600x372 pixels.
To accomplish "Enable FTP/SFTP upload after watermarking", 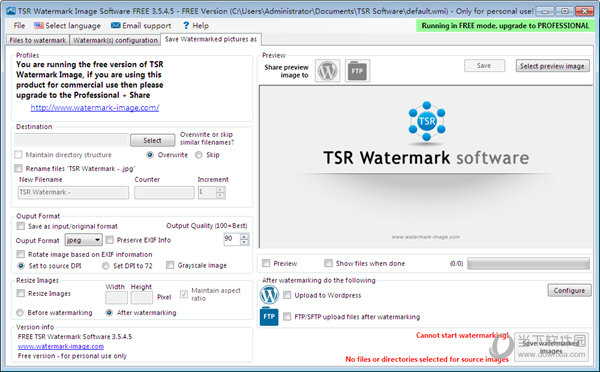I will (x=287, y=317).
